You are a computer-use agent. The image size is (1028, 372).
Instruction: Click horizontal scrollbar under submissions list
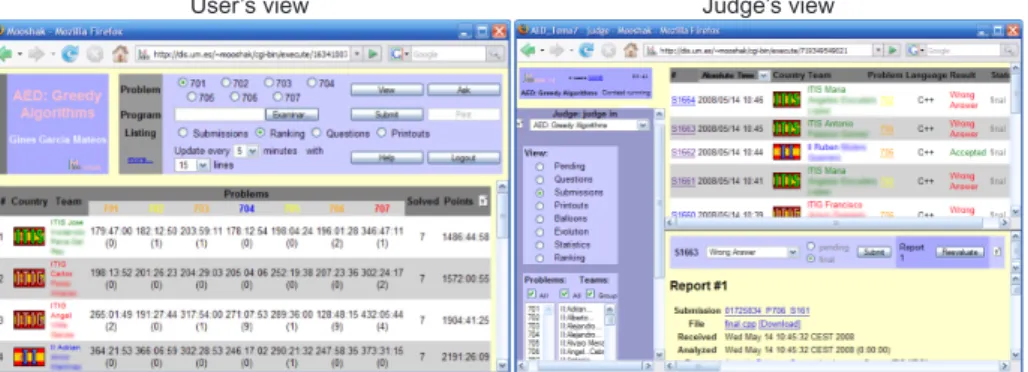(x=837, y=223)
